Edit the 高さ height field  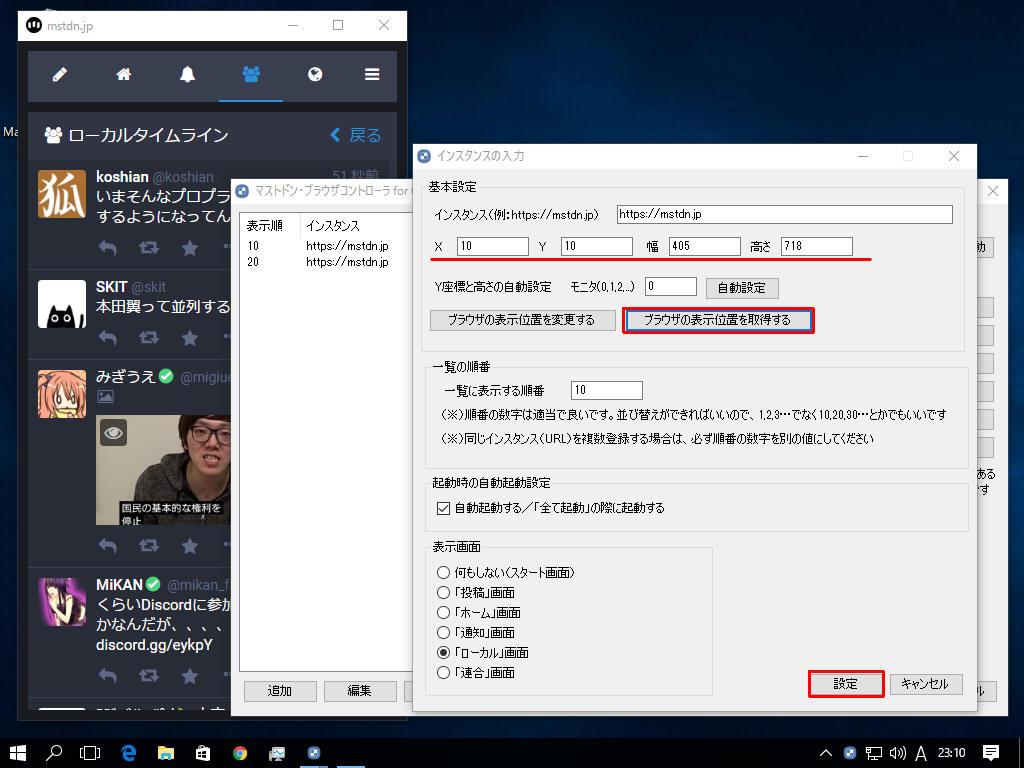(816, 246)
